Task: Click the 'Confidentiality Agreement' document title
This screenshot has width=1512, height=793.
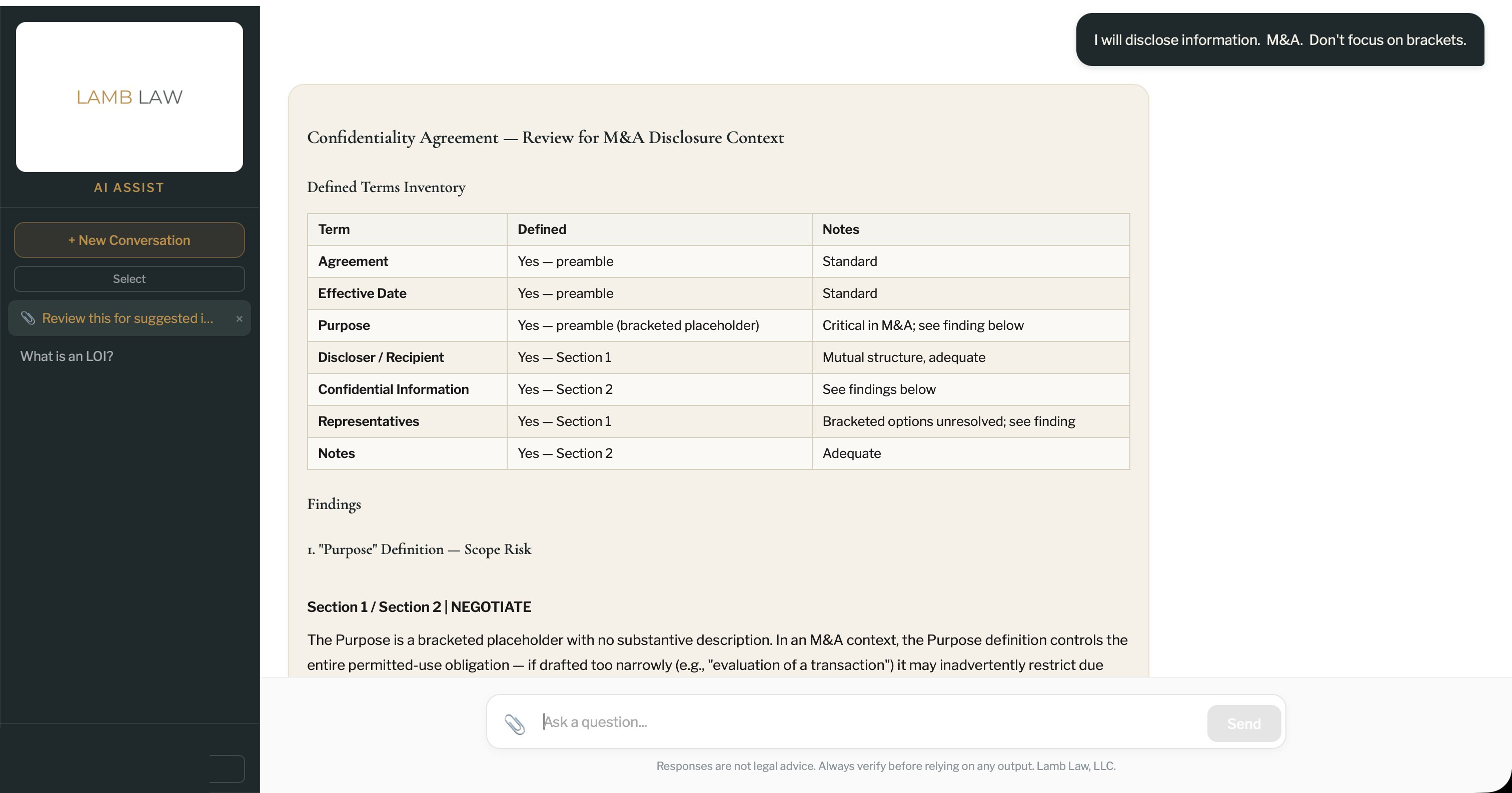Action: click(x=545, y=137)
